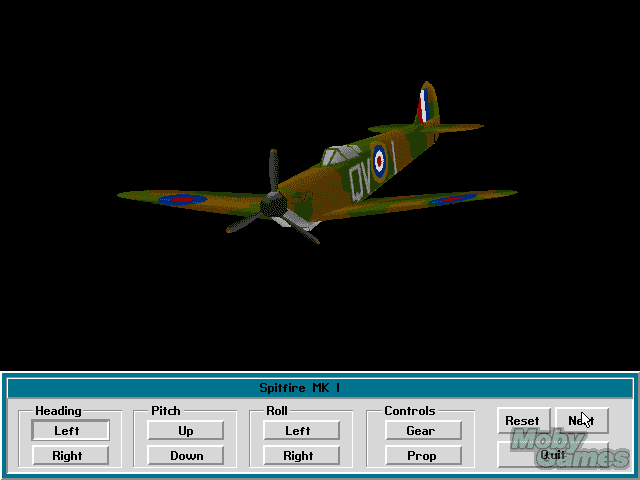Turn heading right with the Heading Right button
The width and height of the screenshot is (640, 480).
coord(70,455)
